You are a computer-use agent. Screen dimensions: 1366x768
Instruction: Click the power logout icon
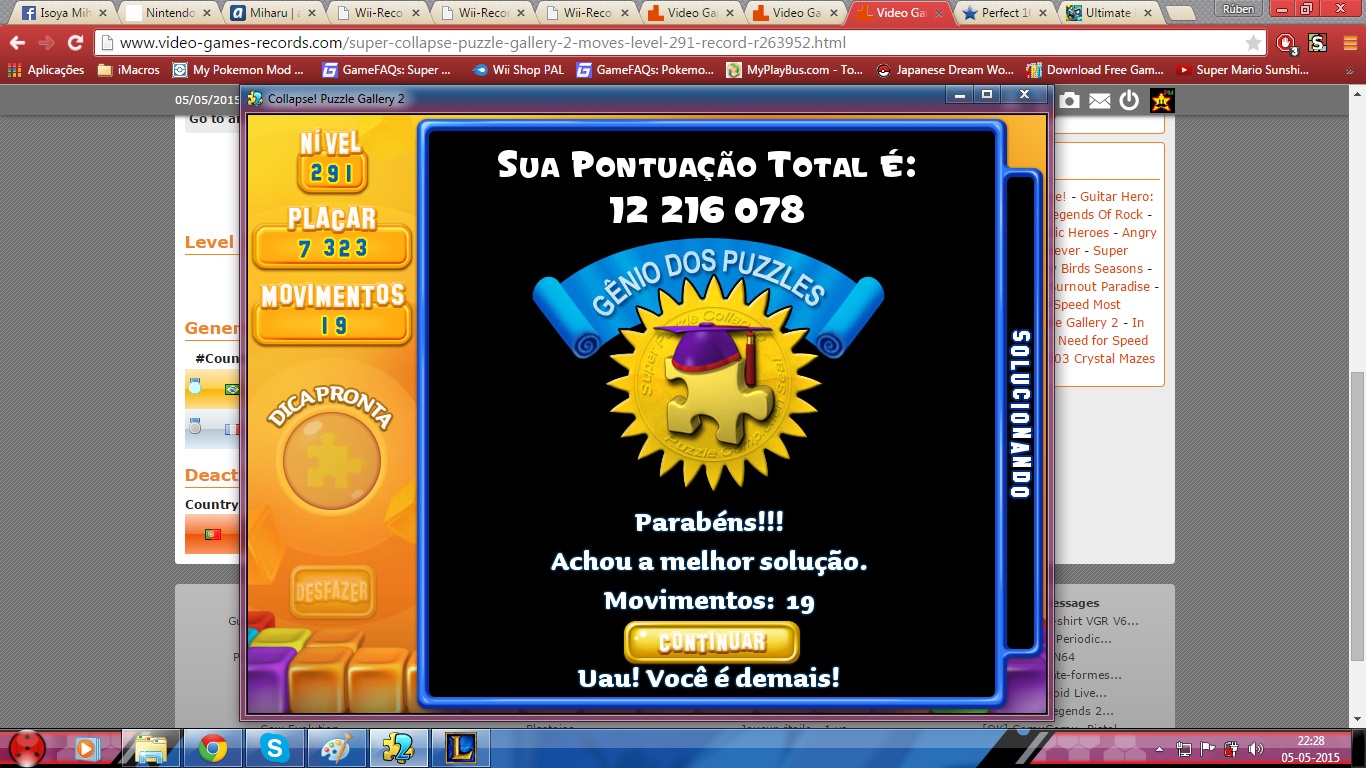pyautogui.click(x=1129, y=100)
